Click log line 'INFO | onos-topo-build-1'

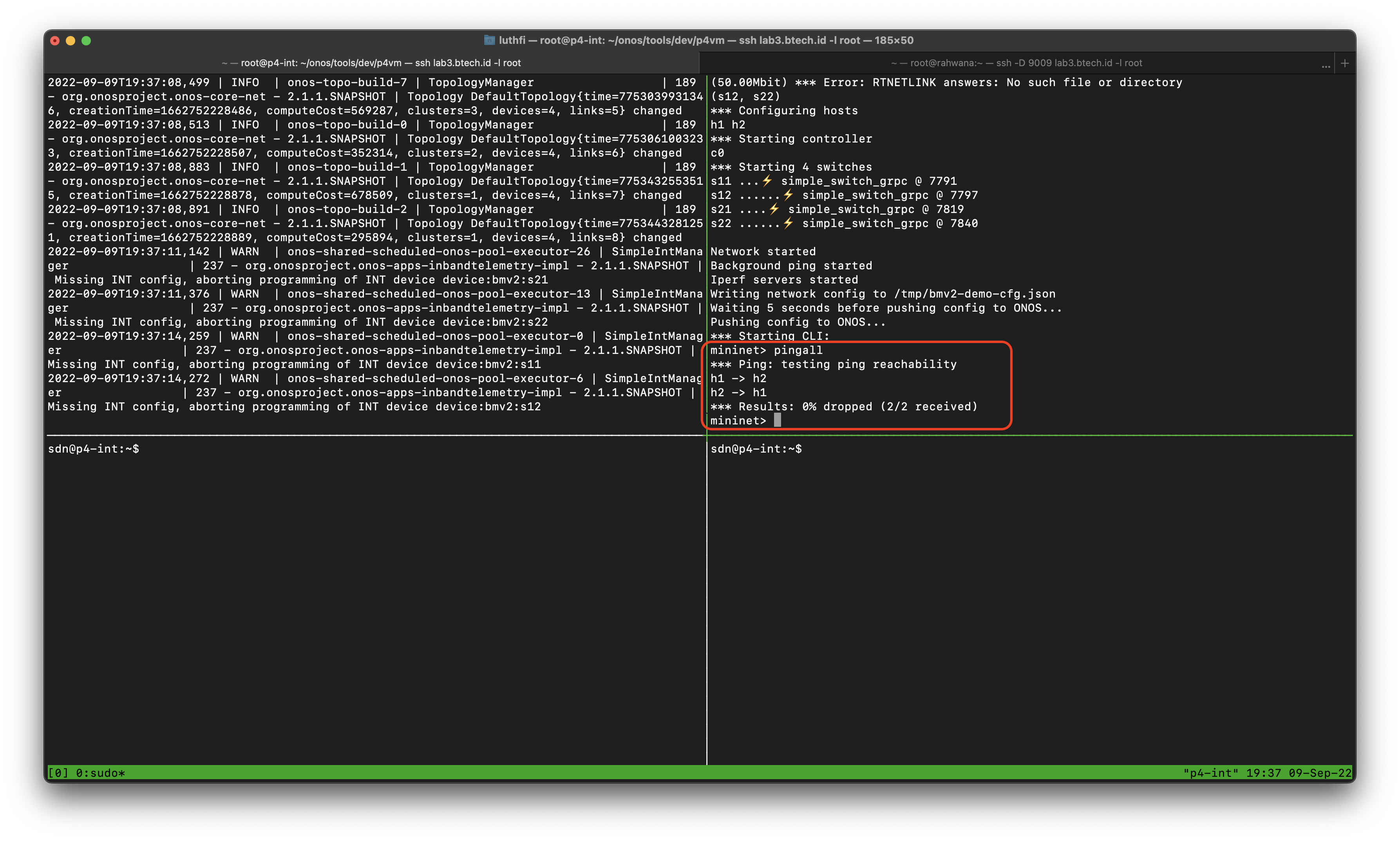pos(372,167)
